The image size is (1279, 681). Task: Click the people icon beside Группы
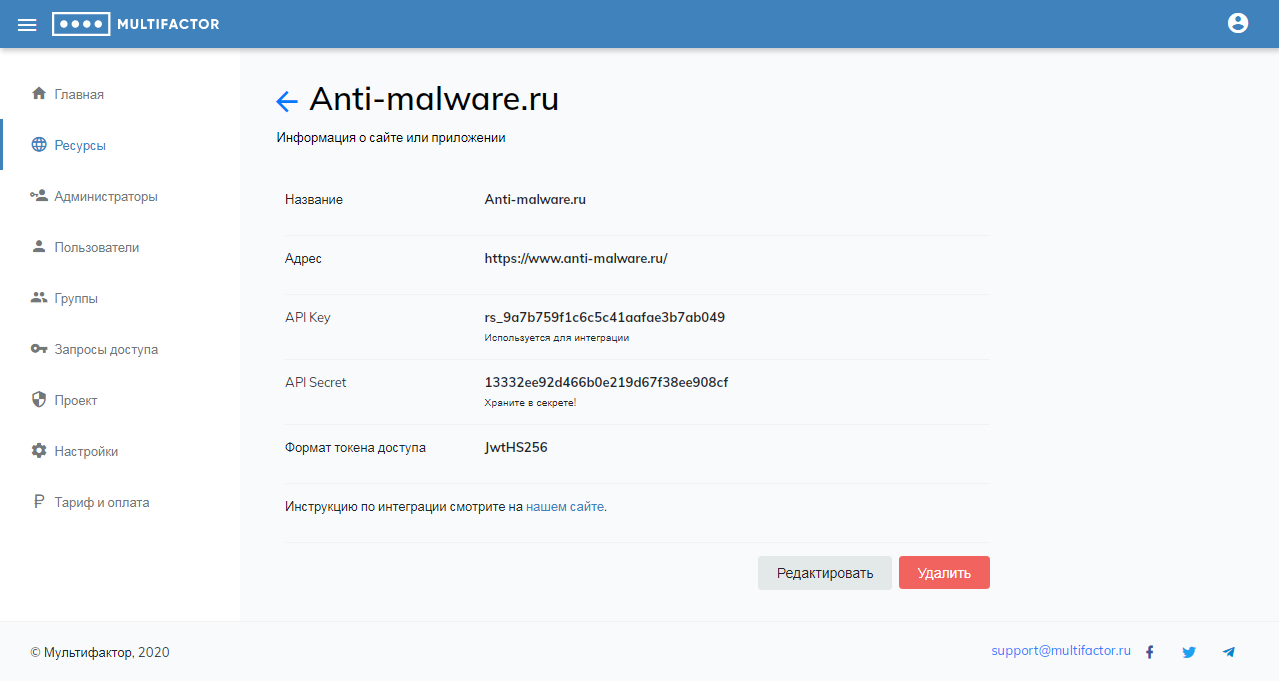coord(39,298)
